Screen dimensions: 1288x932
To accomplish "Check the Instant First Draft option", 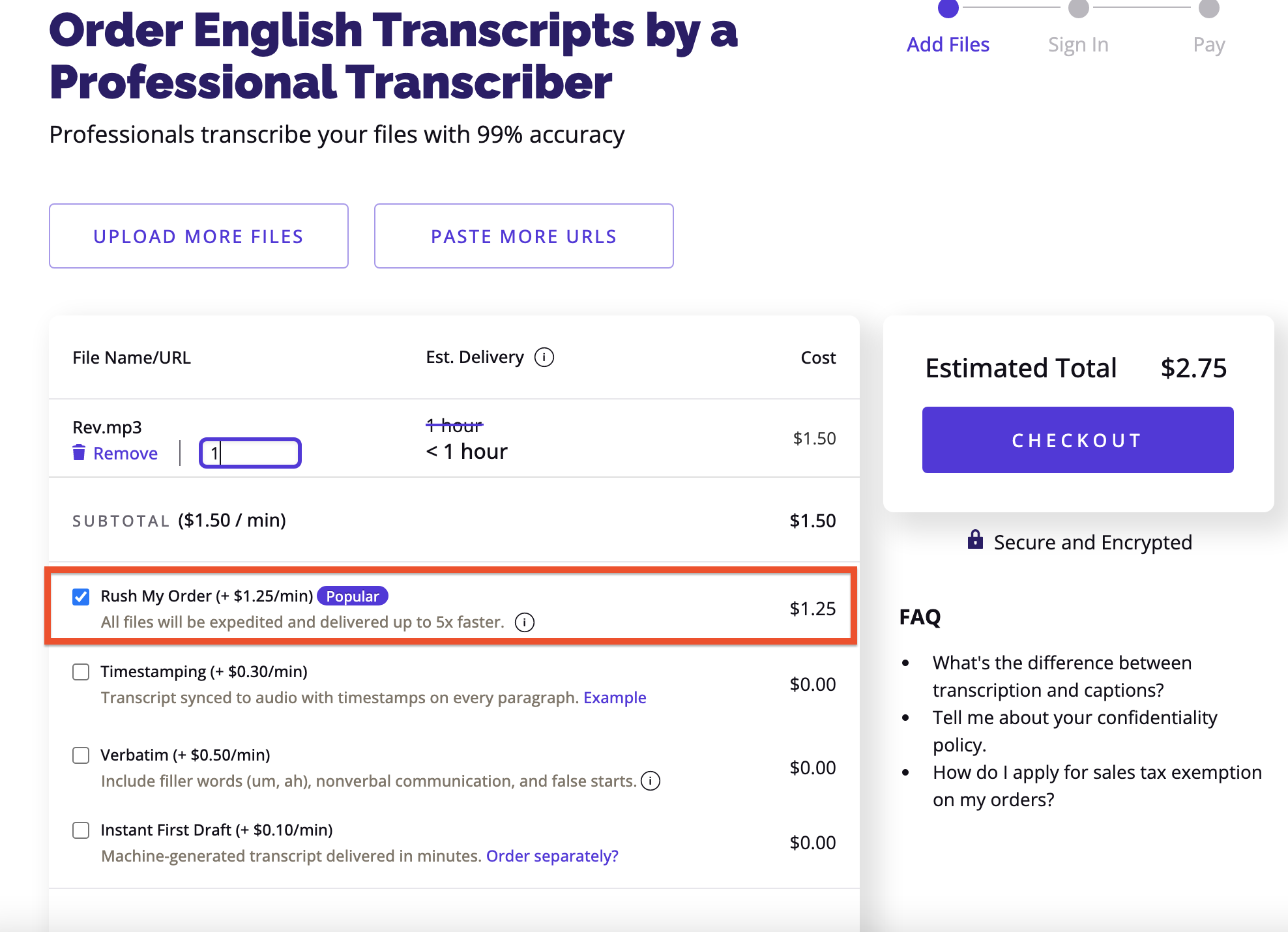I will (81, 830).
